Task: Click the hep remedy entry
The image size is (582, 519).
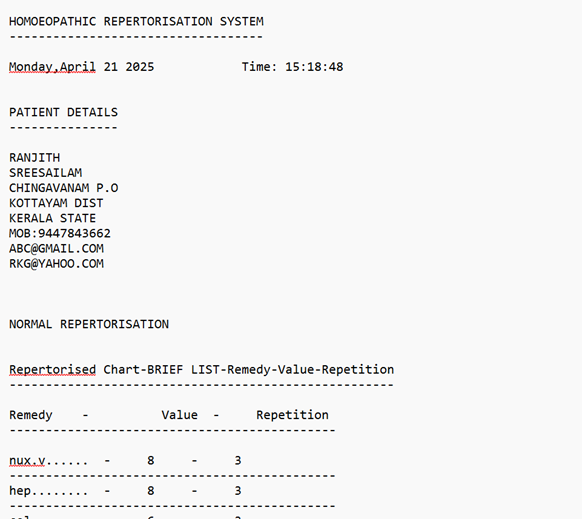Action: (20, 491)
